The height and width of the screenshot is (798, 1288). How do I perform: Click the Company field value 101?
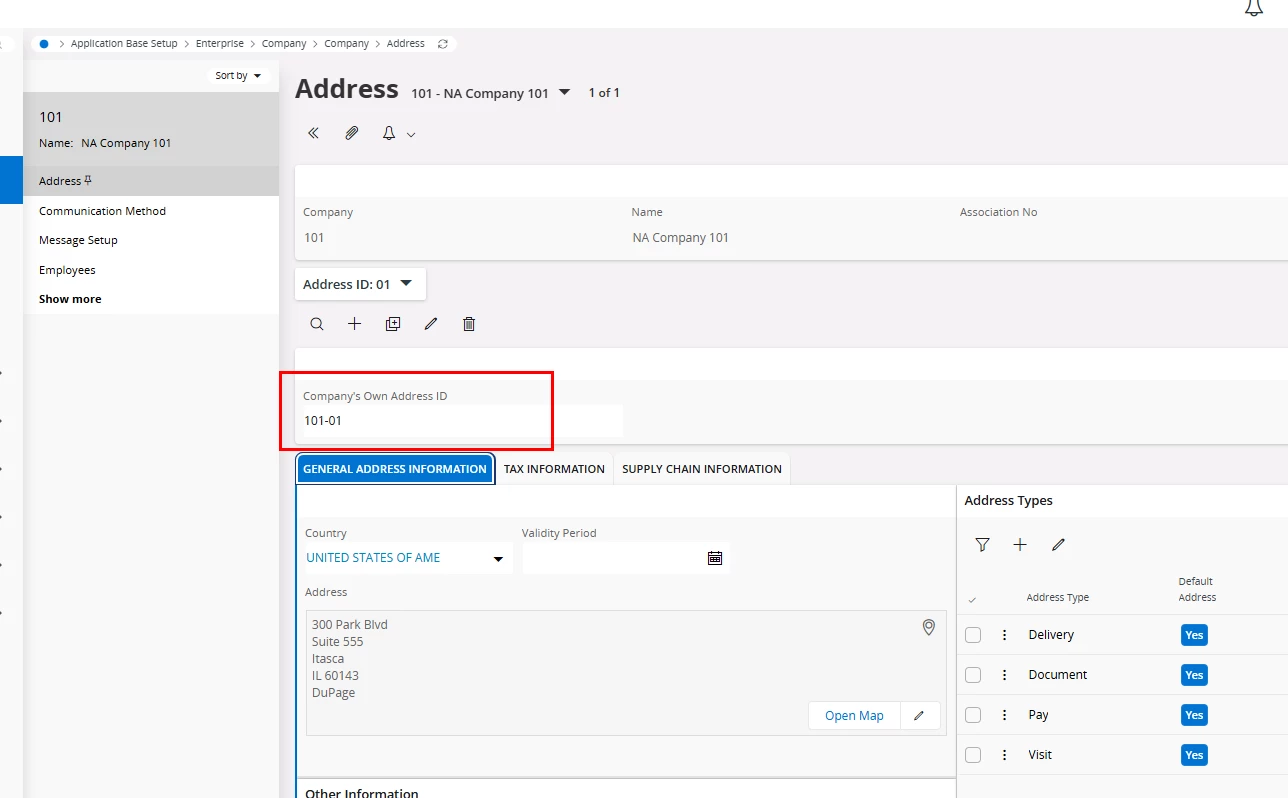(x=314, y=238)
